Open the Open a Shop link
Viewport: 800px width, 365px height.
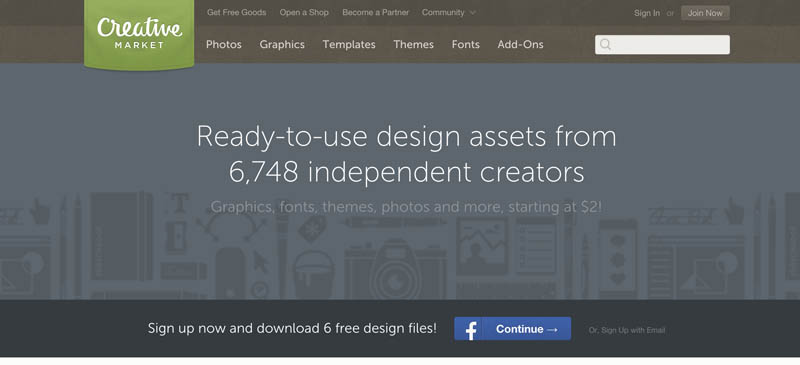[304, 12]
